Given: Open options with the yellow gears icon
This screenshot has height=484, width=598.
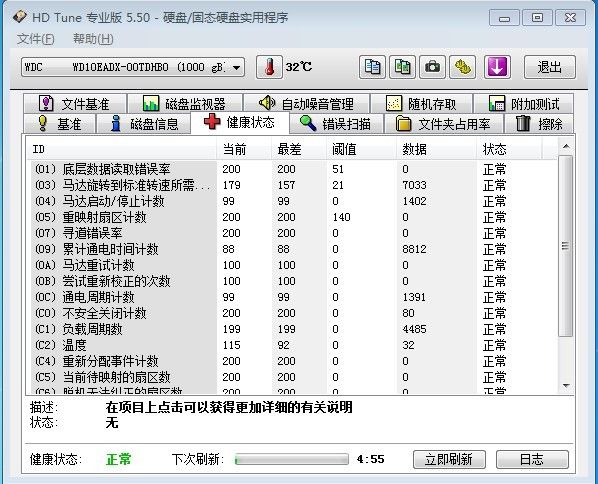Looking at the screenshot, I should click(x=463, y=67).
